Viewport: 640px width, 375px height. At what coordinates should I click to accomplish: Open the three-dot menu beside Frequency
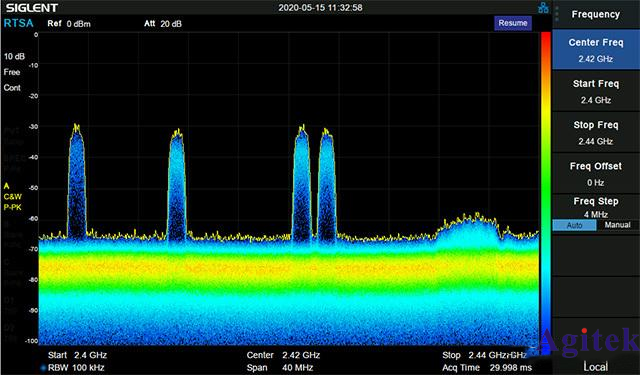pos(557,13)
